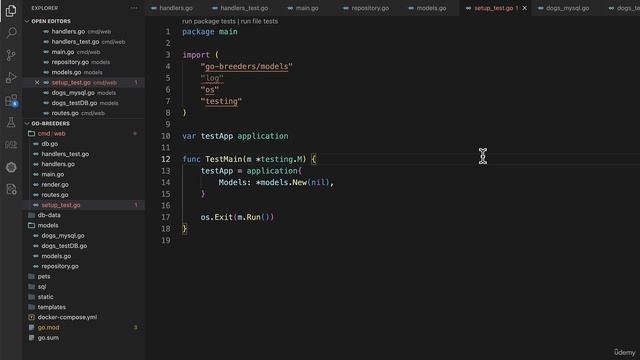Open db.go in cmd/web folder
The height and width of the screenshot is (360, 640).
tap(49, 144)
